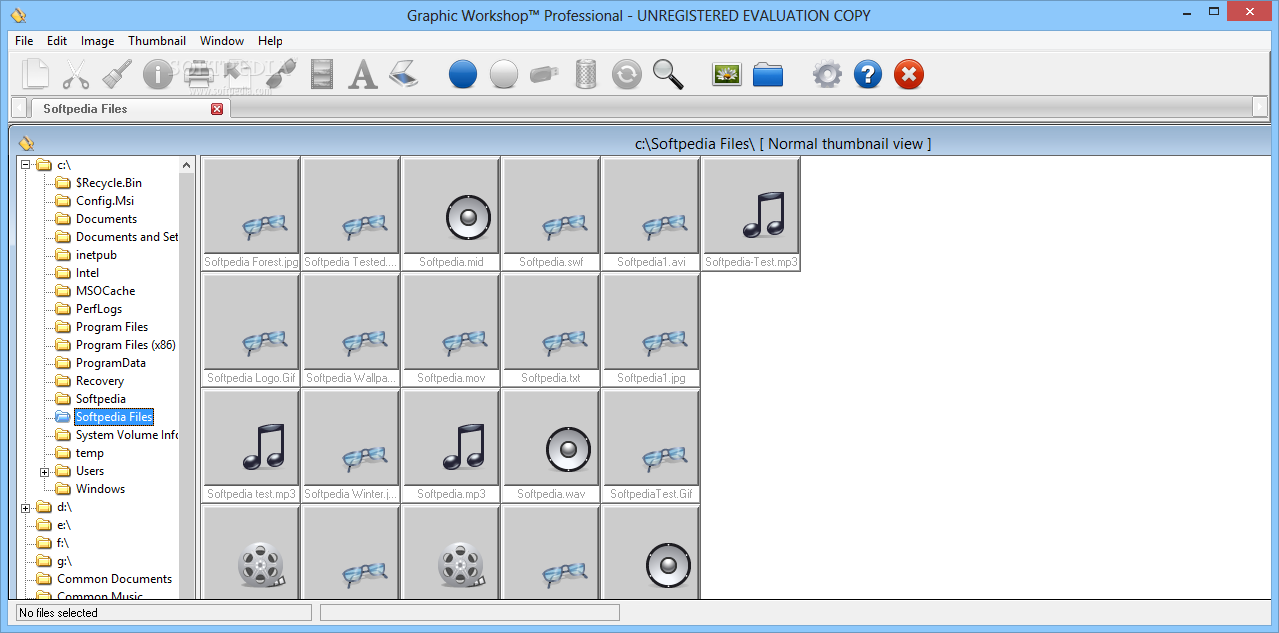
Task: Click the filmstrip toolbar icon
Action: [x=322, y=74]
